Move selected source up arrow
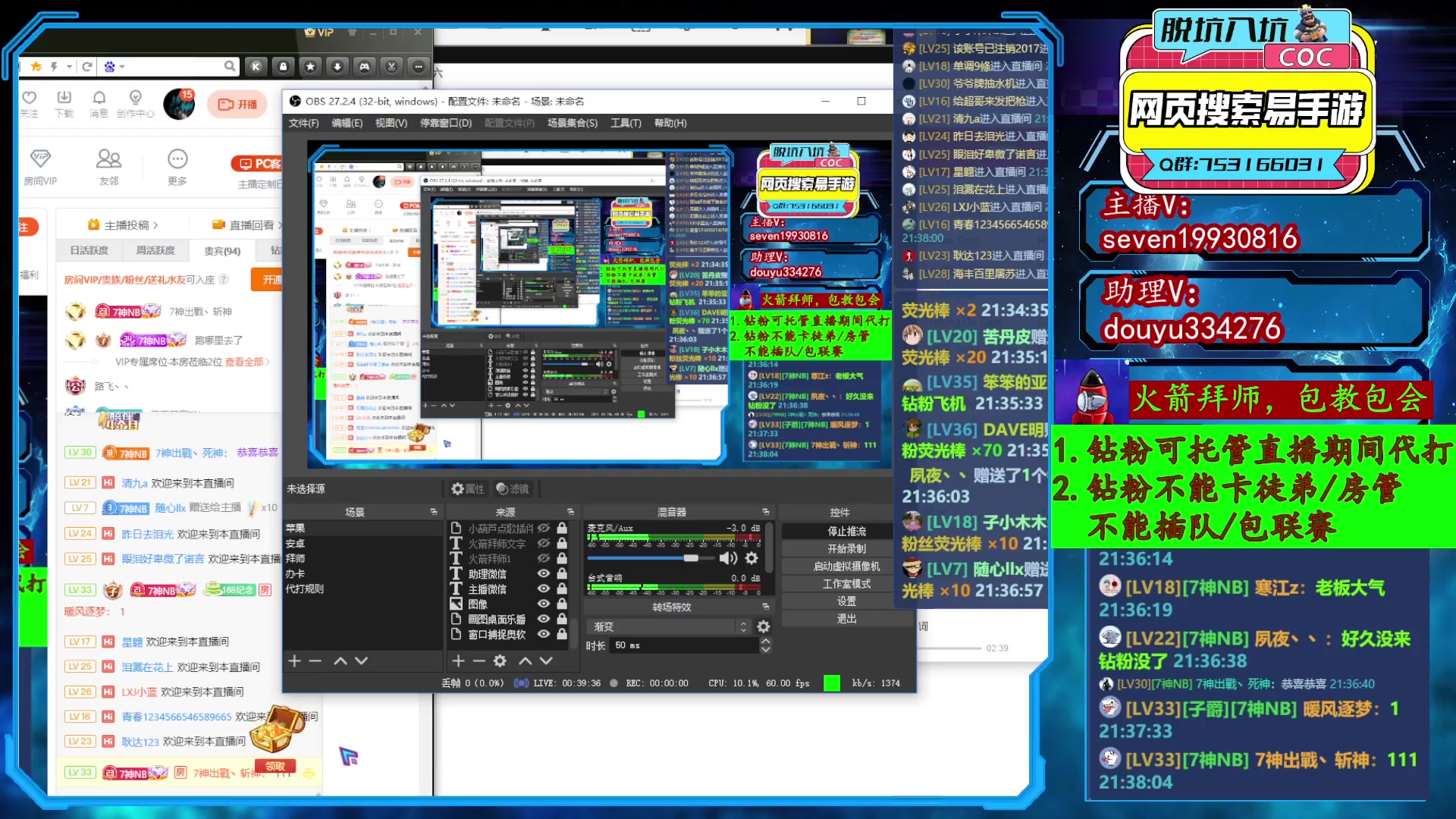1456x819 pixels. [525, 661]
